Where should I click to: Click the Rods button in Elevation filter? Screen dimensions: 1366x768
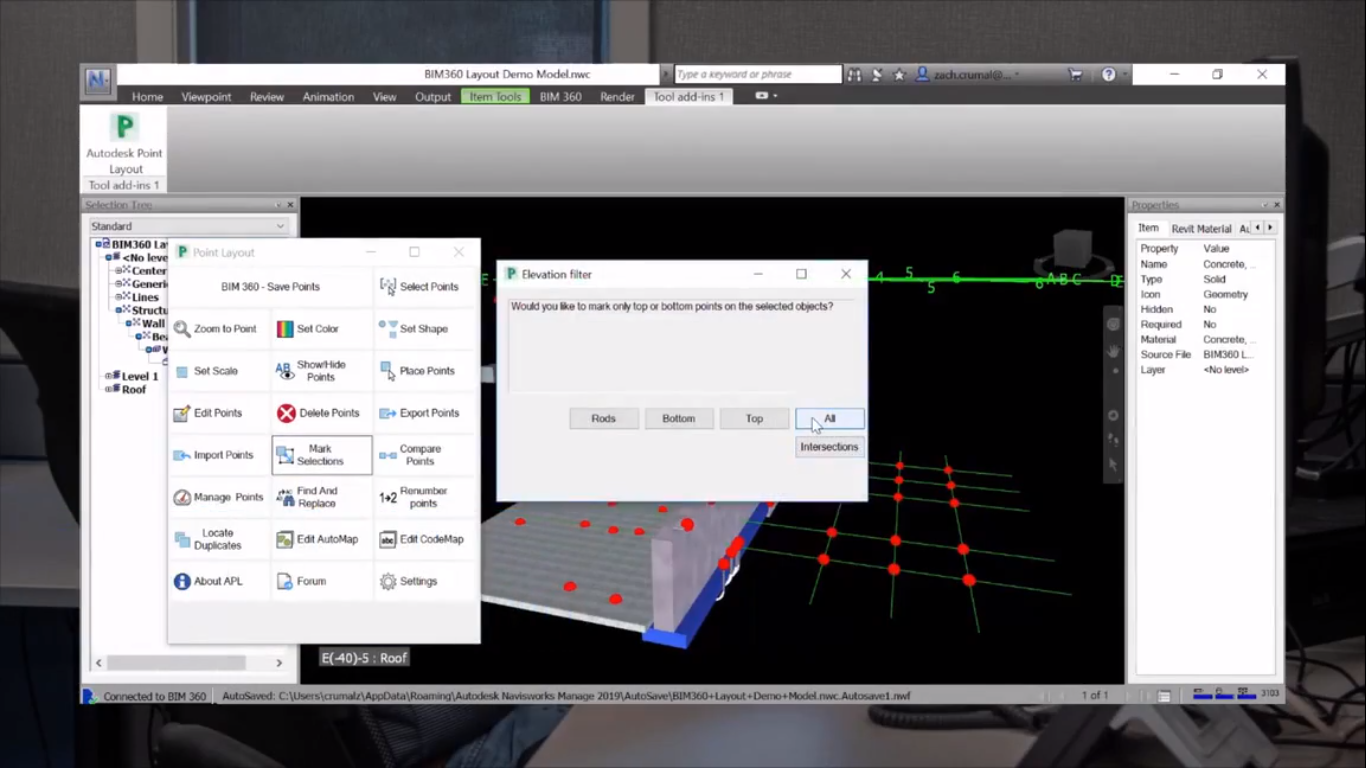tap(604, 419)
